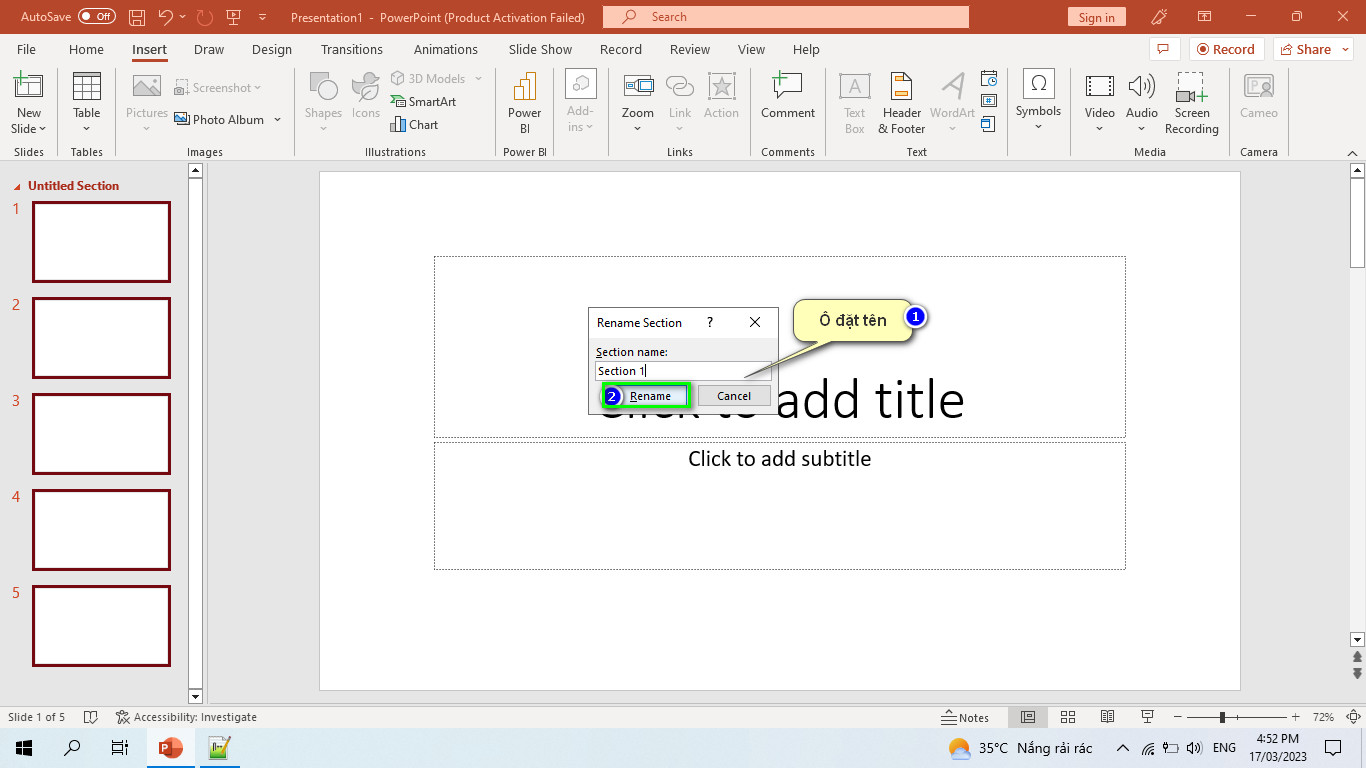The width and height of the screenshot is (1366, 768).
Task: Open Windows Start menu
Action: coord(24,747)
